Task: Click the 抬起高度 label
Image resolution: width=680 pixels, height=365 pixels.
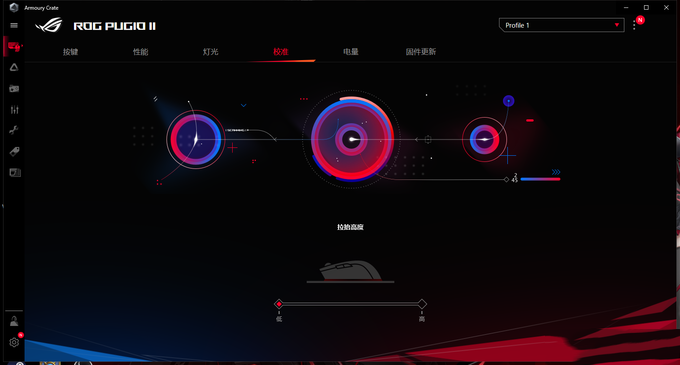Action: (350, 227)
